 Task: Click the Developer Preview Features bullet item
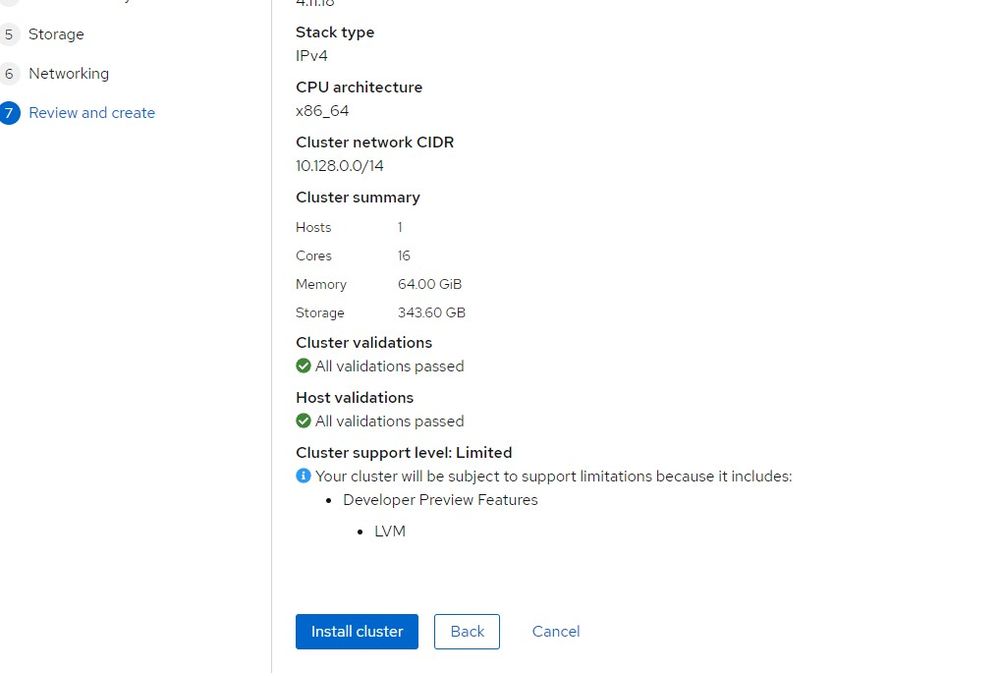pyautogui.click(x=440, y=499)
